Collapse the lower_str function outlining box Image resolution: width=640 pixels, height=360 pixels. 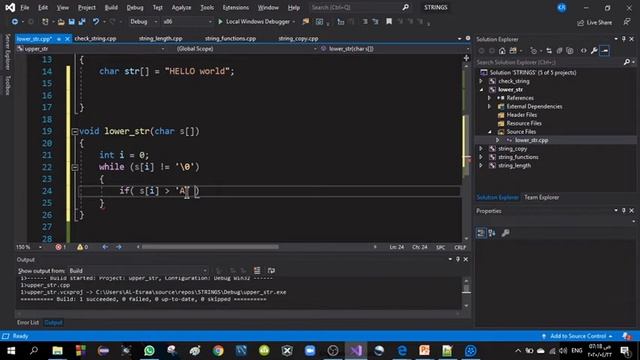[x=75, y=131]
